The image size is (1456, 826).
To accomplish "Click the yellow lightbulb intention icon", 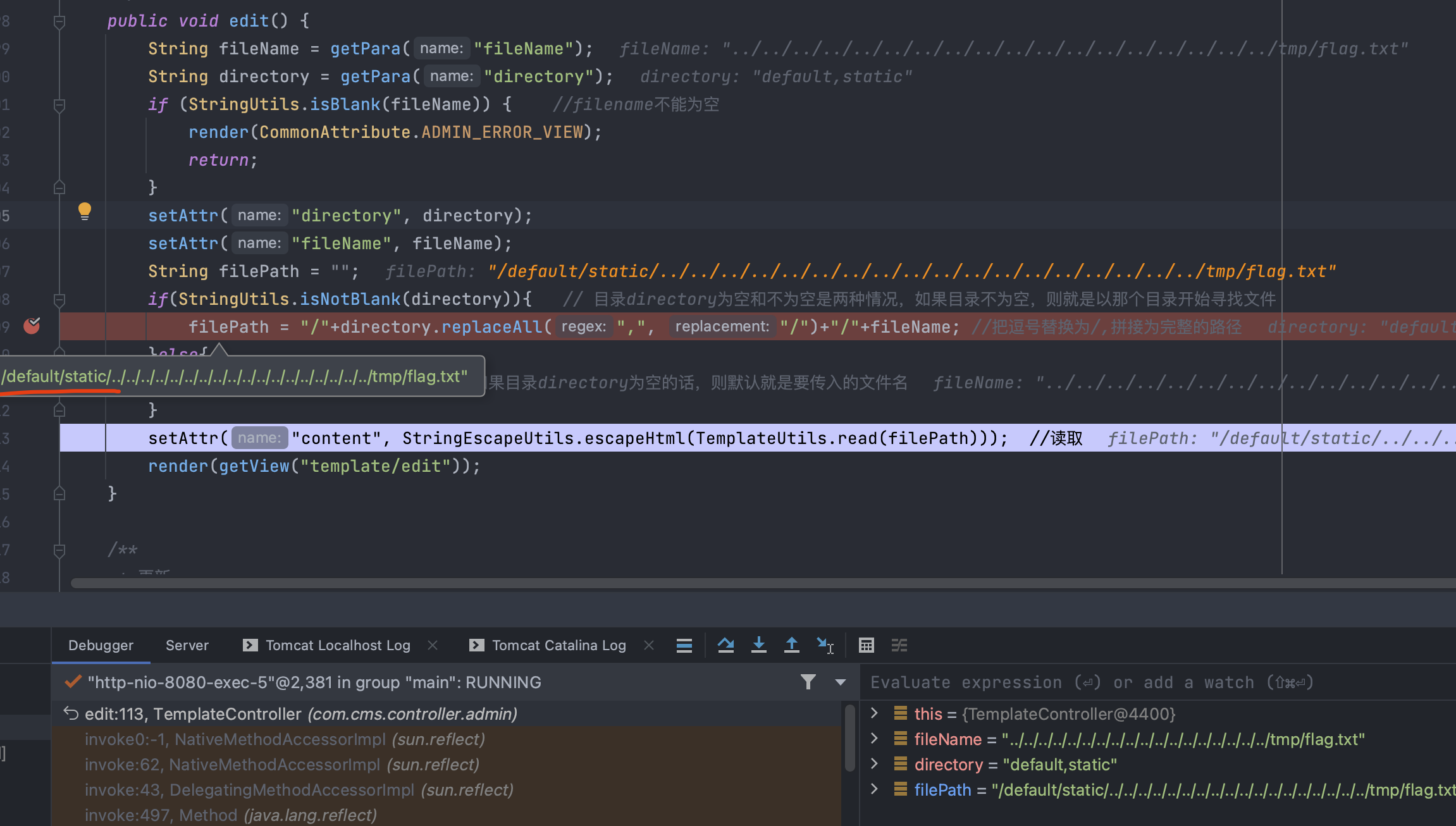I will 84,211.
